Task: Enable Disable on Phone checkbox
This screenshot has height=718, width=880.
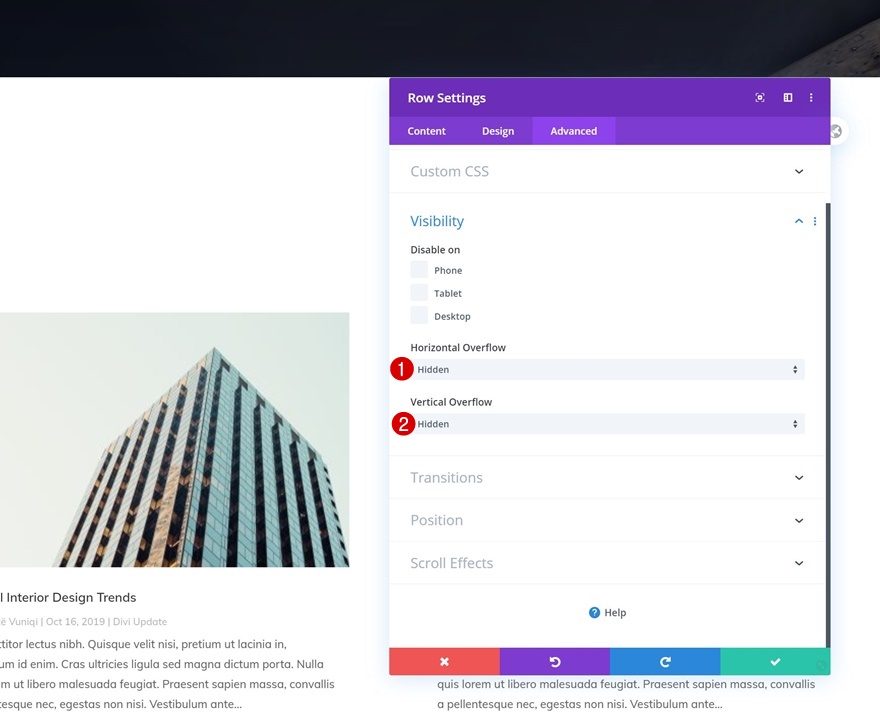Action: (x=419, y=270)
